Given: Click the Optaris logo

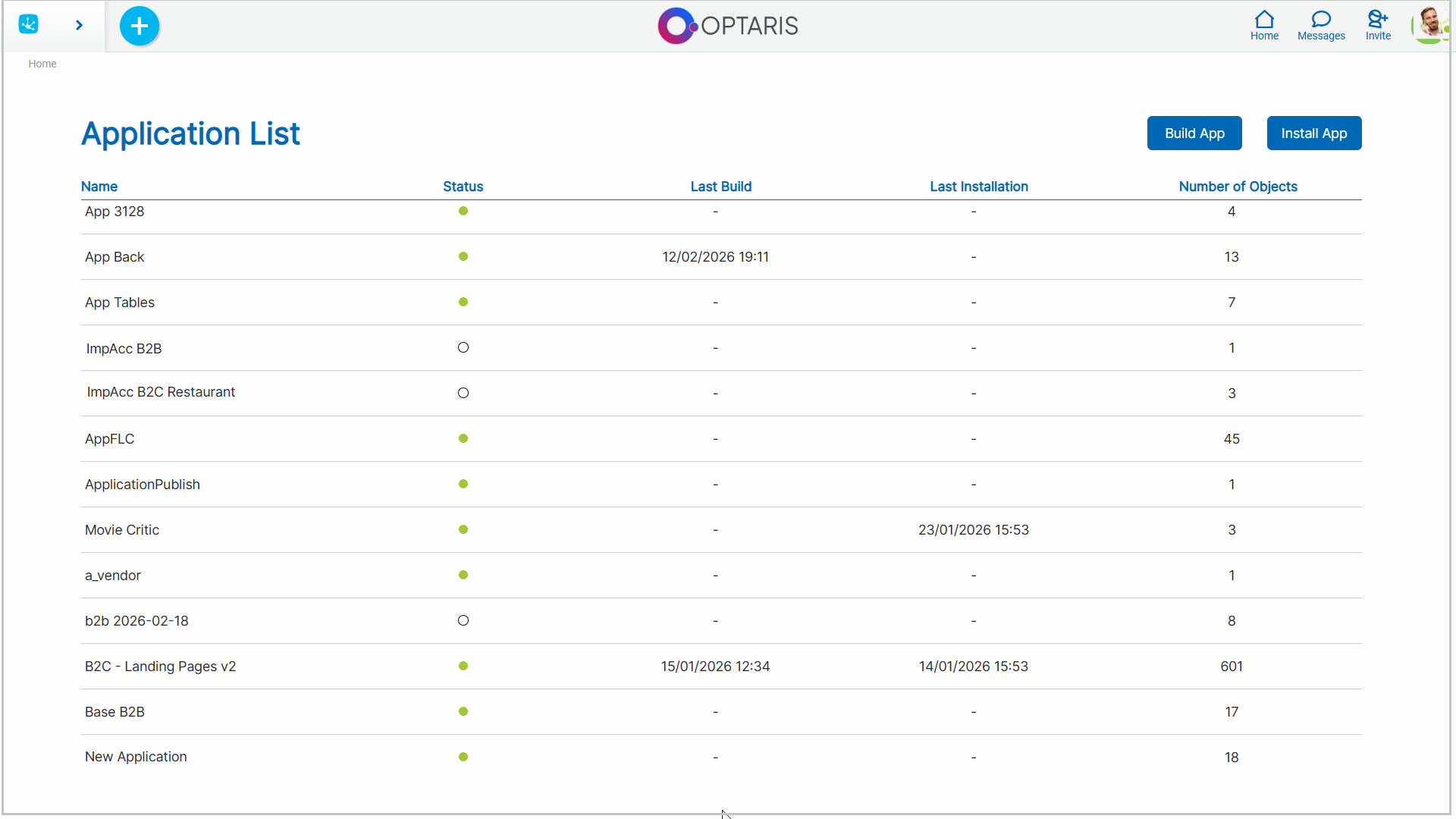Looking at the screenshot, I should [x=727, y=26].
